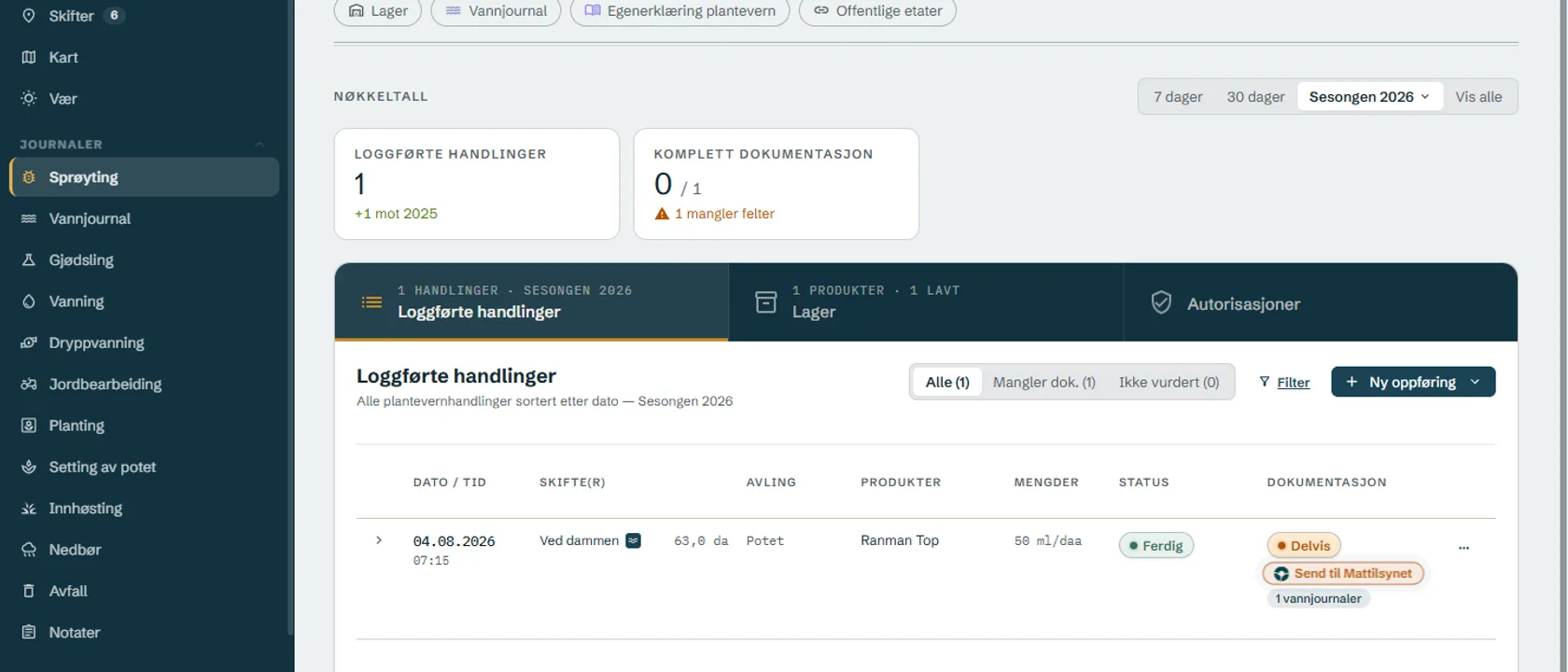Click the Dryppvanning icon

click(x=29, y=343)
